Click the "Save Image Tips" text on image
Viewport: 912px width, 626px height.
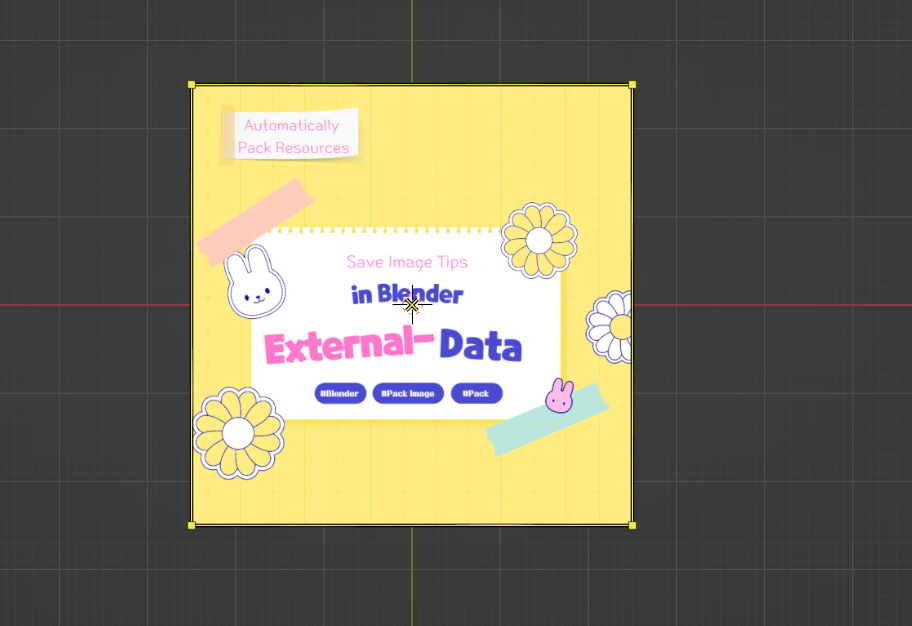[x=407, y=262]
